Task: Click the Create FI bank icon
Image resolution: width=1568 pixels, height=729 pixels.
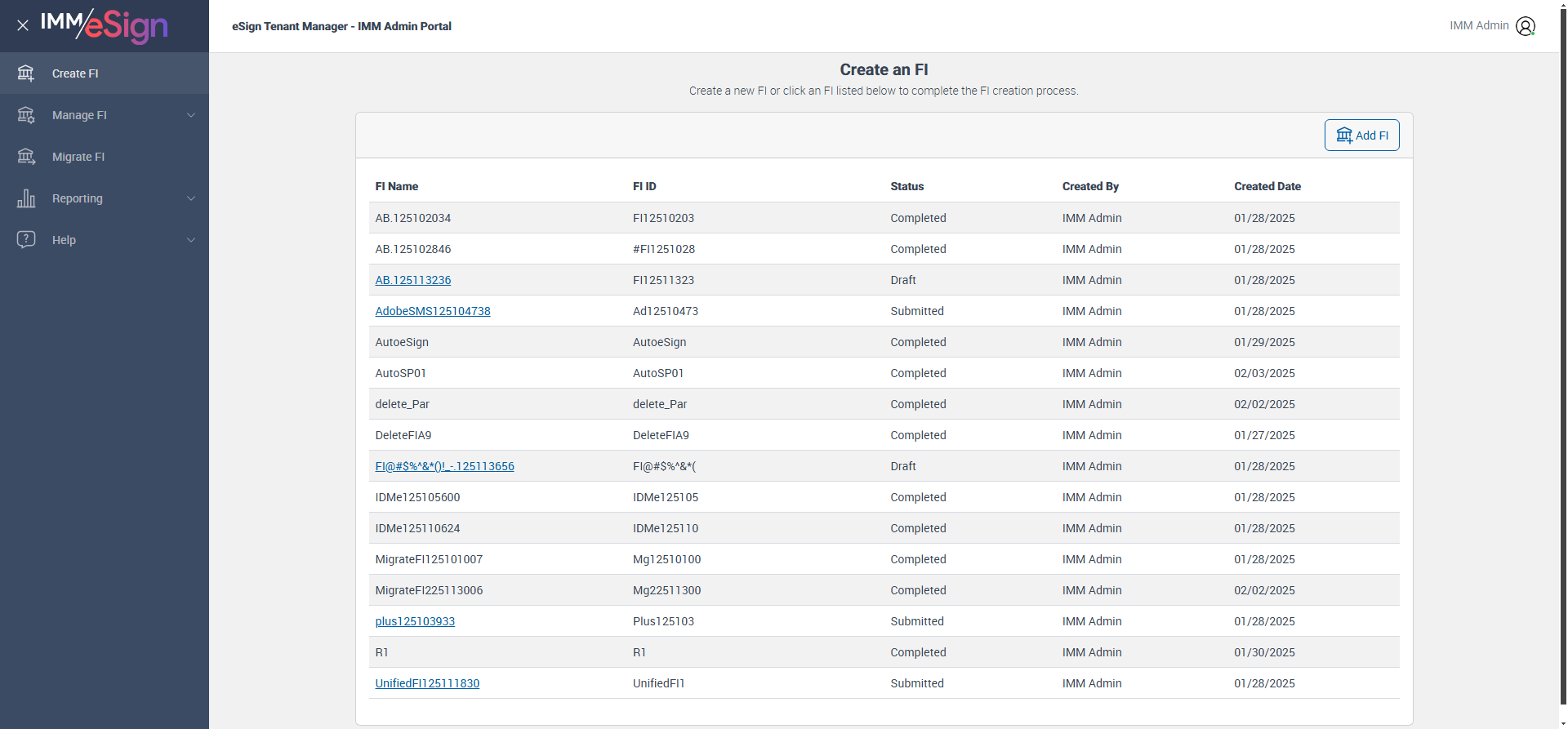Action: [26, 73]
